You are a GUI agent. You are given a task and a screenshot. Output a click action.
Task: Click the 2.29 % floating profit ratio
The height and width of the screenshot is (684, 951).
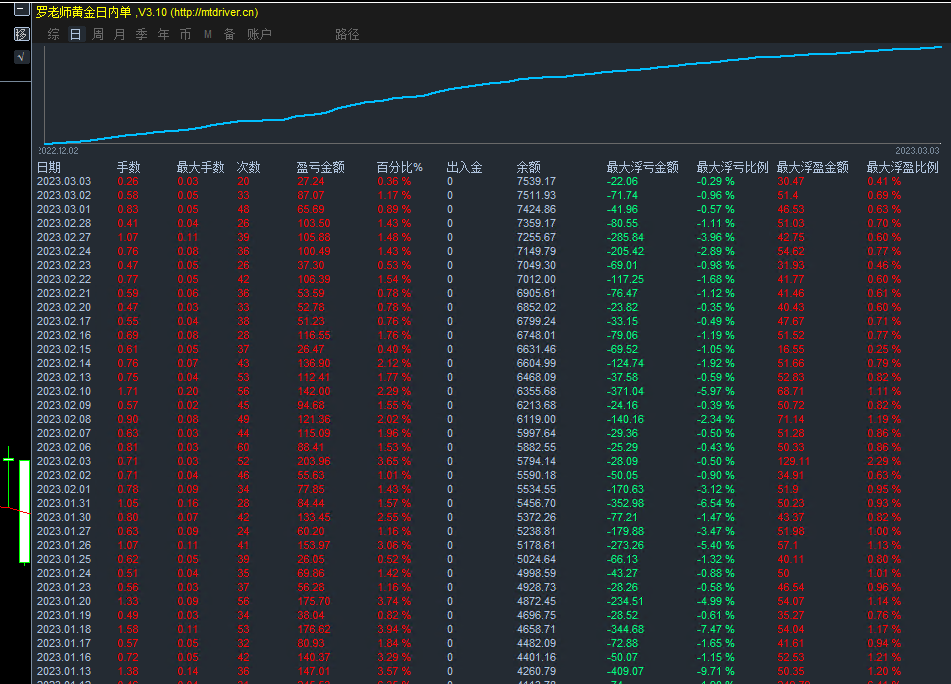pos(884,461)
